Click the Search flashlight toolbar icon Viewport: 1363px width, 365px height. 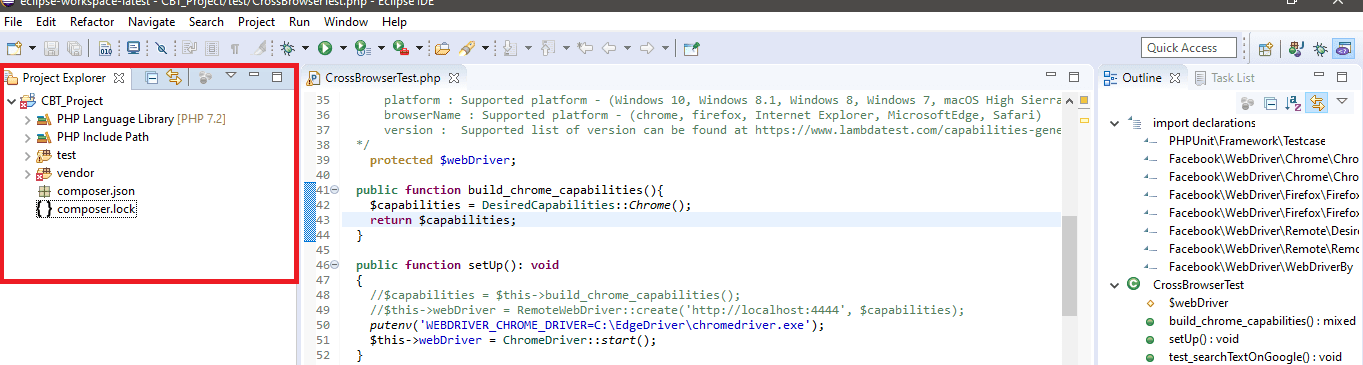point(467,47)
